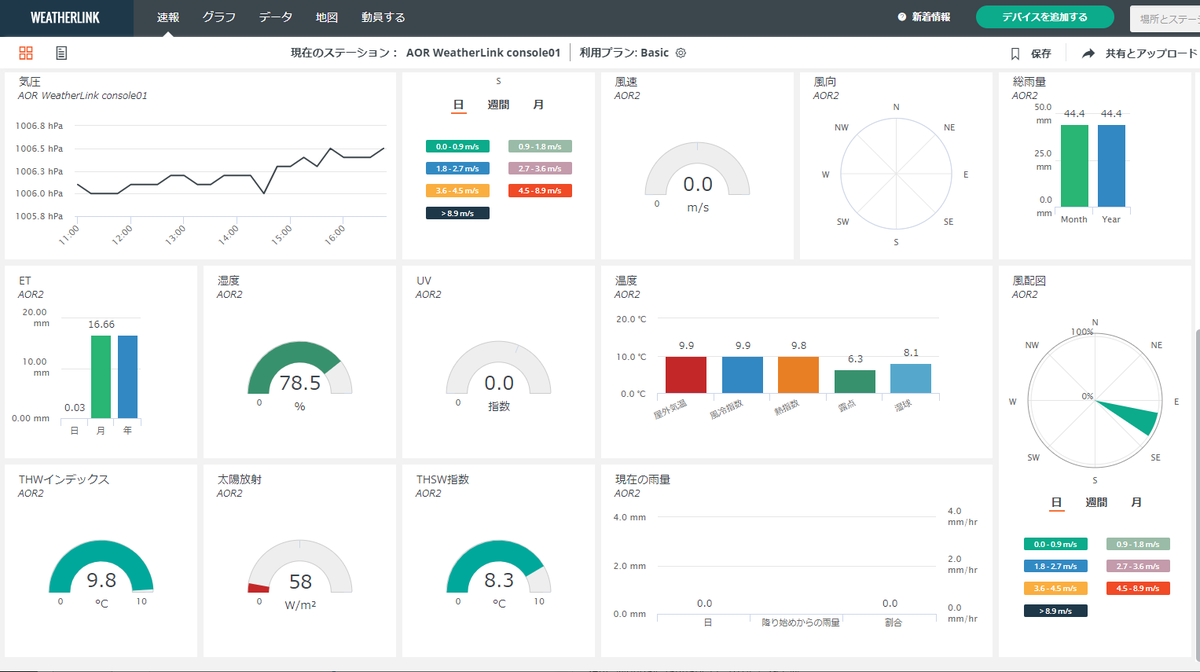The image size is (1200, 672).
Task: Click 3.6 - 4.5 m/s swatch in top legend
Action: click(457, 190)
